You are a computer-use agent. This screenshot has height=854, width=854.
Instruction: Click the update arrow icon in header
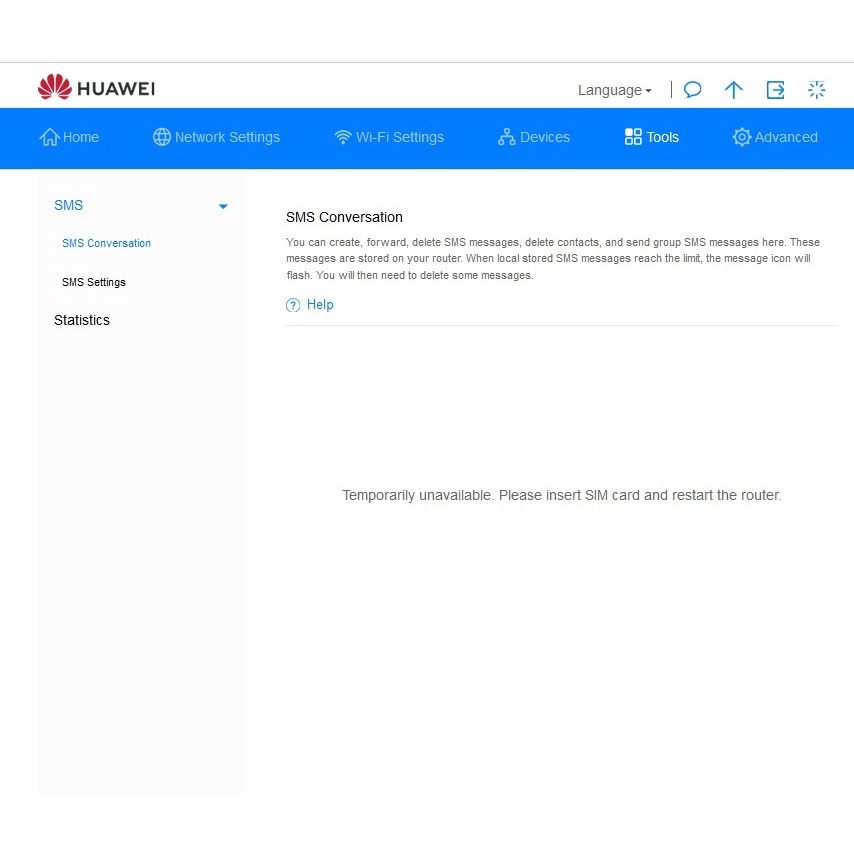coord(734,90)
